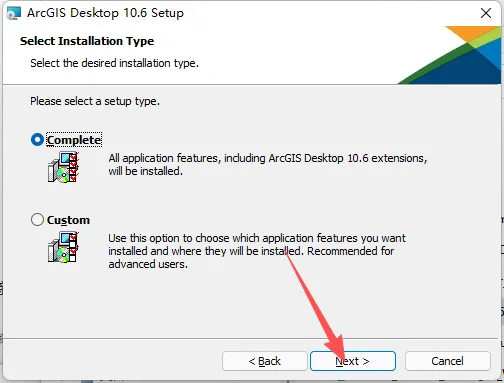Screen dimensions: 504x383
Task: Click the "Use this option to choose" description
Action: [257, 251]
